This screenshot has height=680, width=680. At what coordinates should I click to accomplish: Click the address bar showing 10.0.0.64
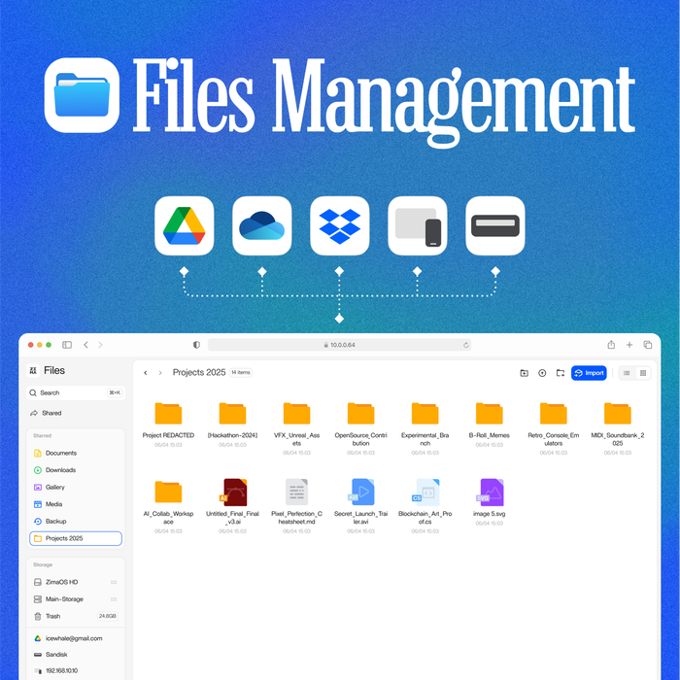[x=340, y=345]
